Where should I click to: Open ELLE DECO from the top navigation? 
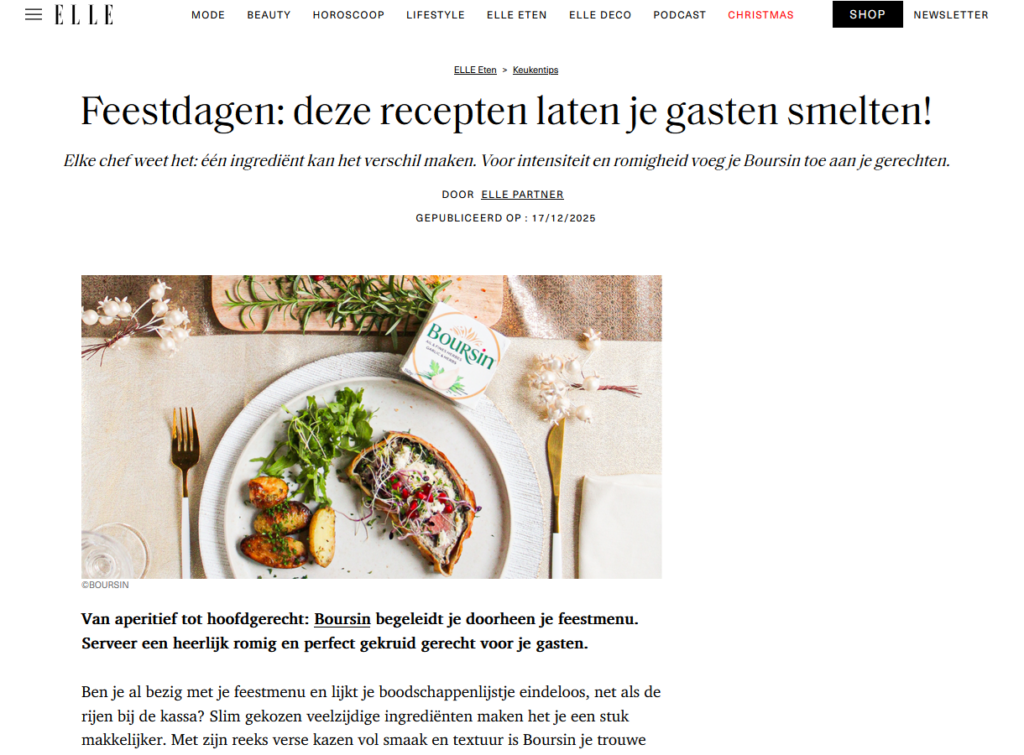[x=600, y=15]
